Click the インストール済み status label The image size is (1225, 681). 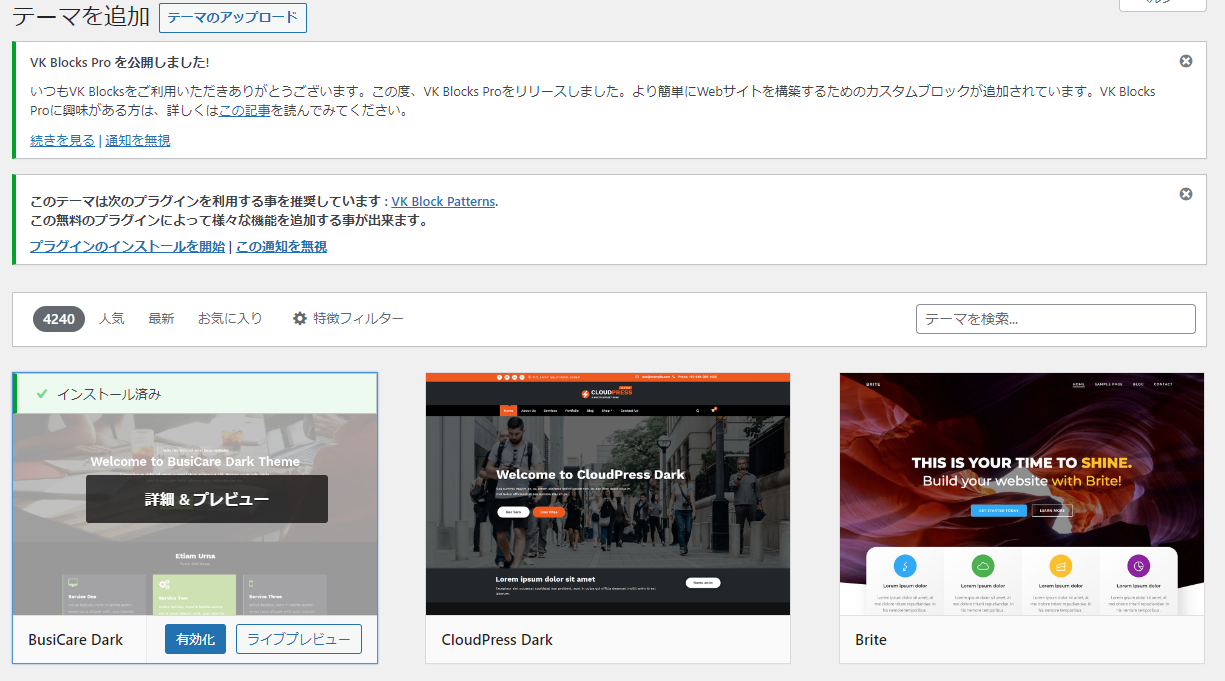109,394
